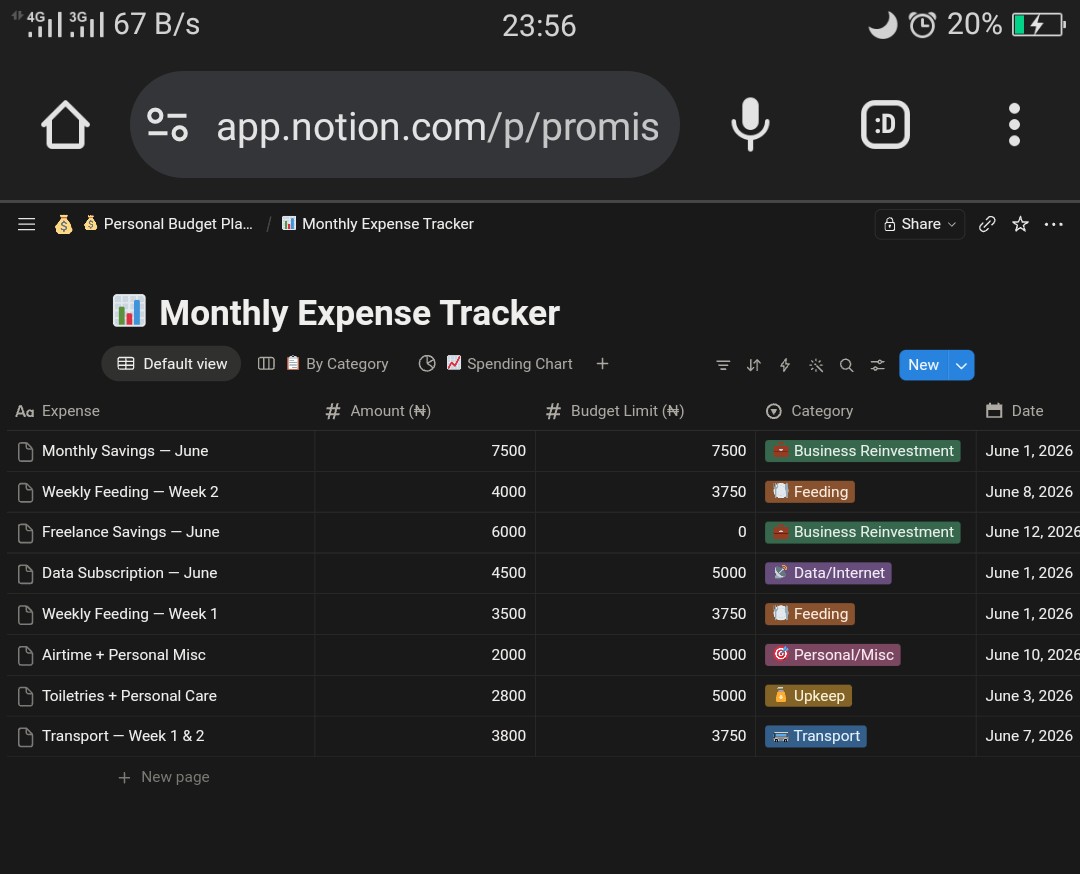Click the Upkeep category tag
Screen dimensions: 1080x874
pyautogui.click(x=809, y=696)
